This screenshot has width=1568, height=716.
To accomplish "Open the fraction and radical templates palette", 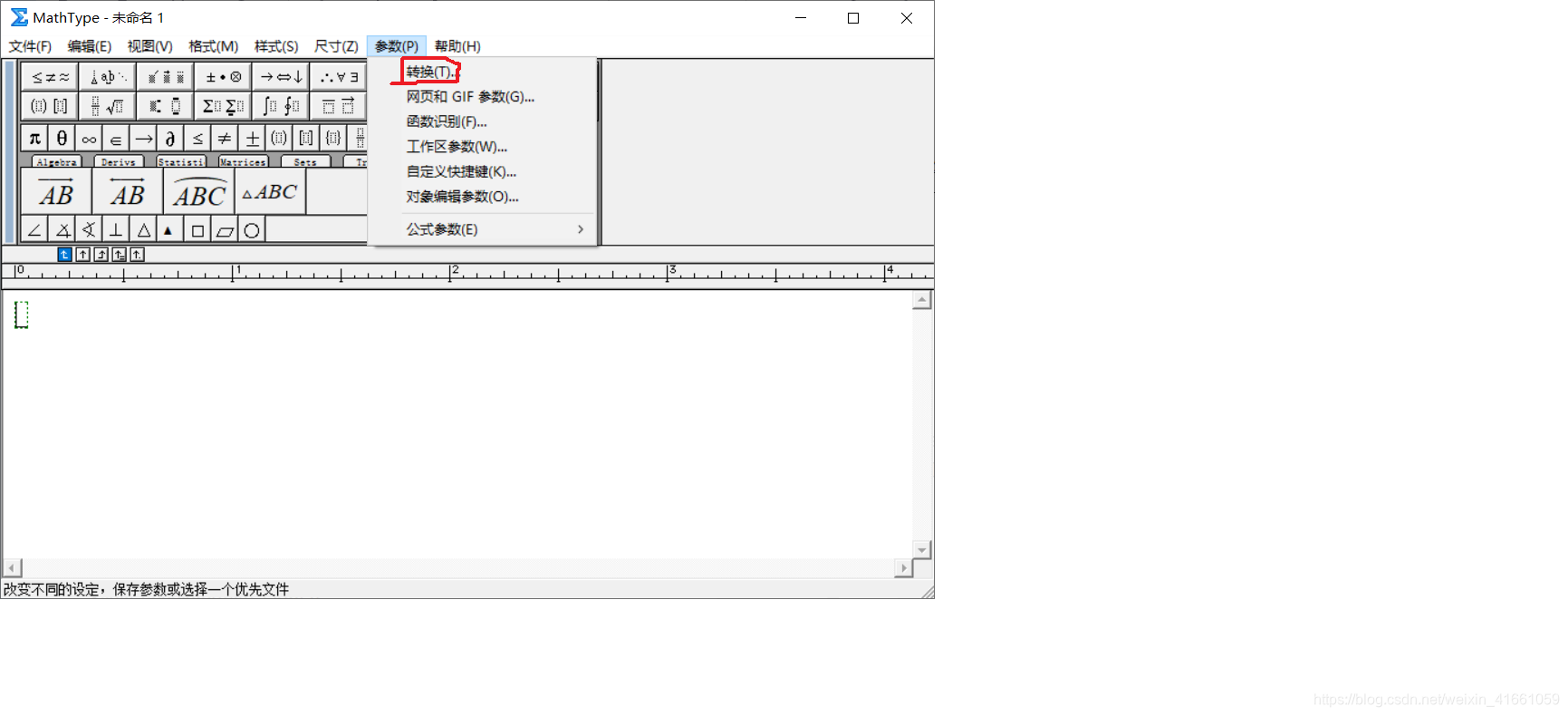I will point(108,106).
